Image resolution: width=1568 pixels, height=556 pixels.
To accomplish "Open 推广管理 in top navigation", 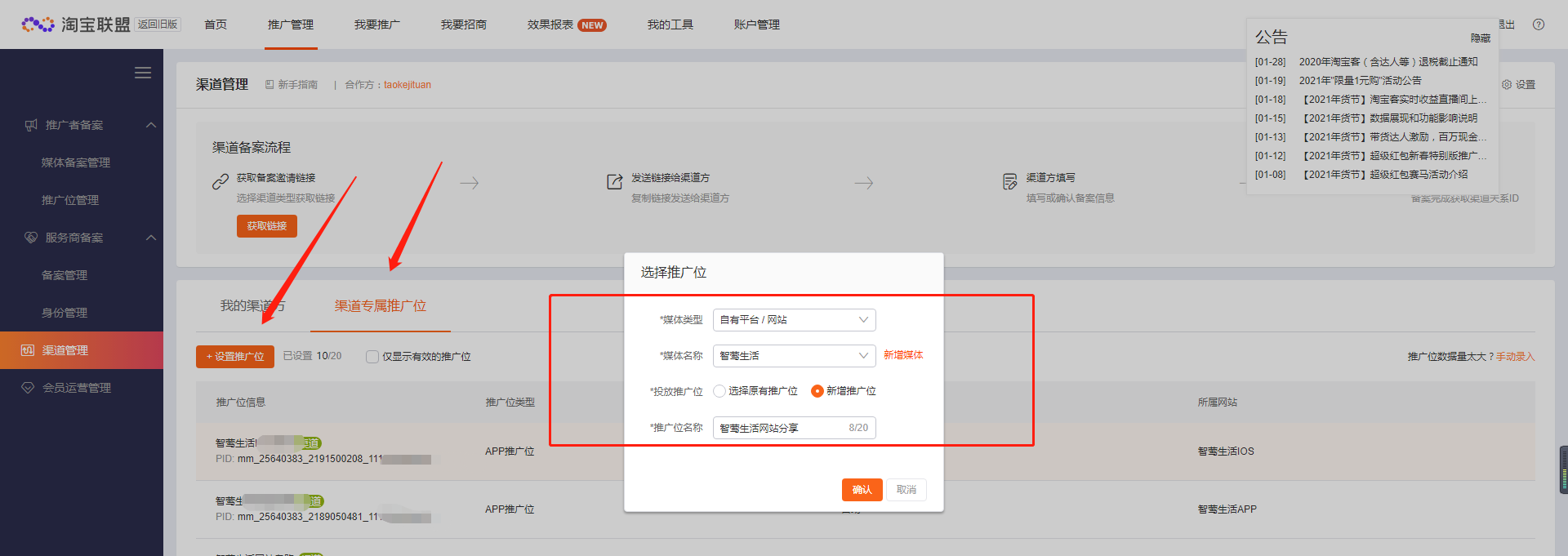I will point(291,24).
